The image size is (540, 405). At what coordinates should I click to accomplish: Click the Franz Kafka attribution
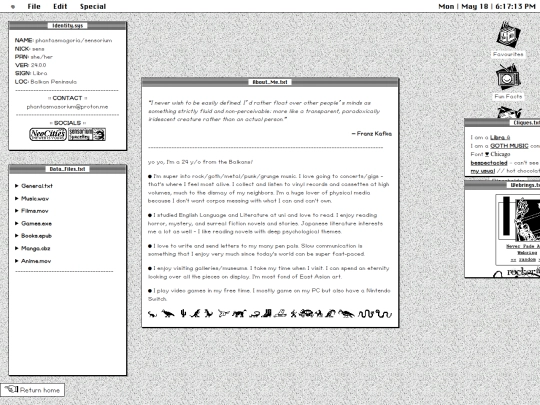point(372,134)
